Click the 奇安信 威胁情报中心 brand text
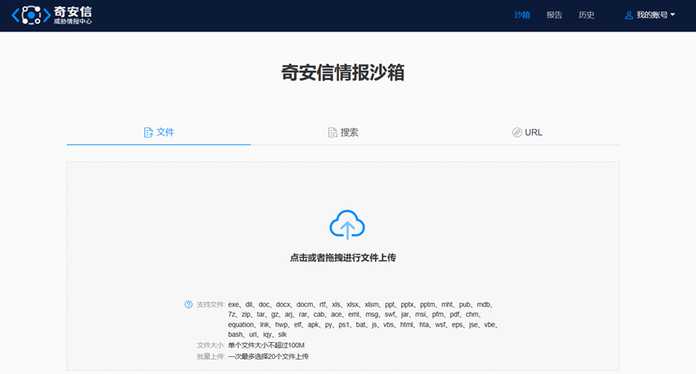This screenshot has width=696, height=374. click(73, 15)
